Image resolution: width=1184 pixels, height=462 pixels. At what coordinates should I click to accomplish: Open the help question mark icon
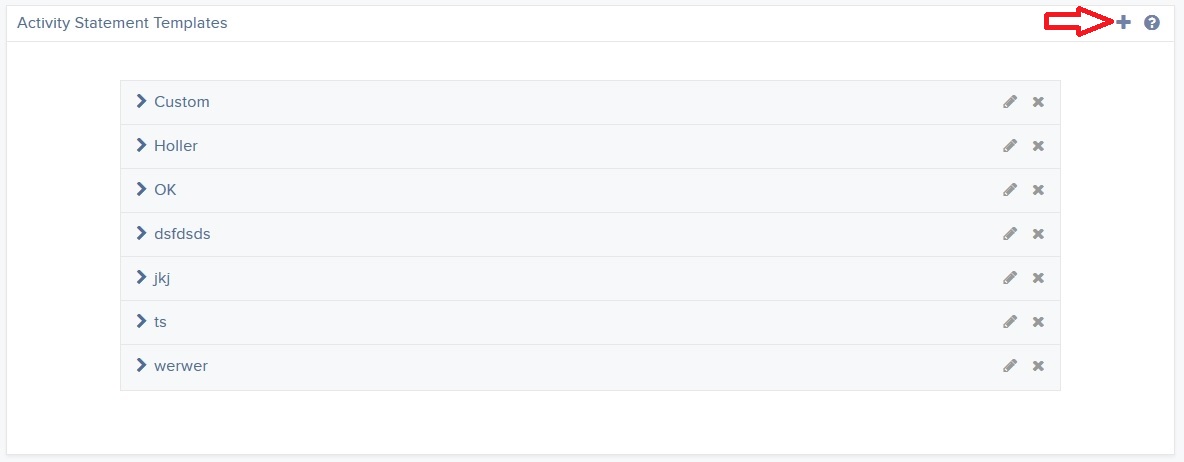tap(1152, 23)
